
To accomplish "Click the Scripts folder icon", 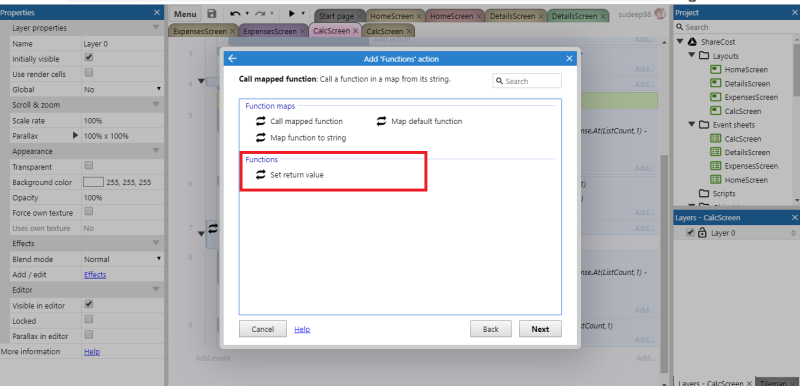I will click(704, 193).
